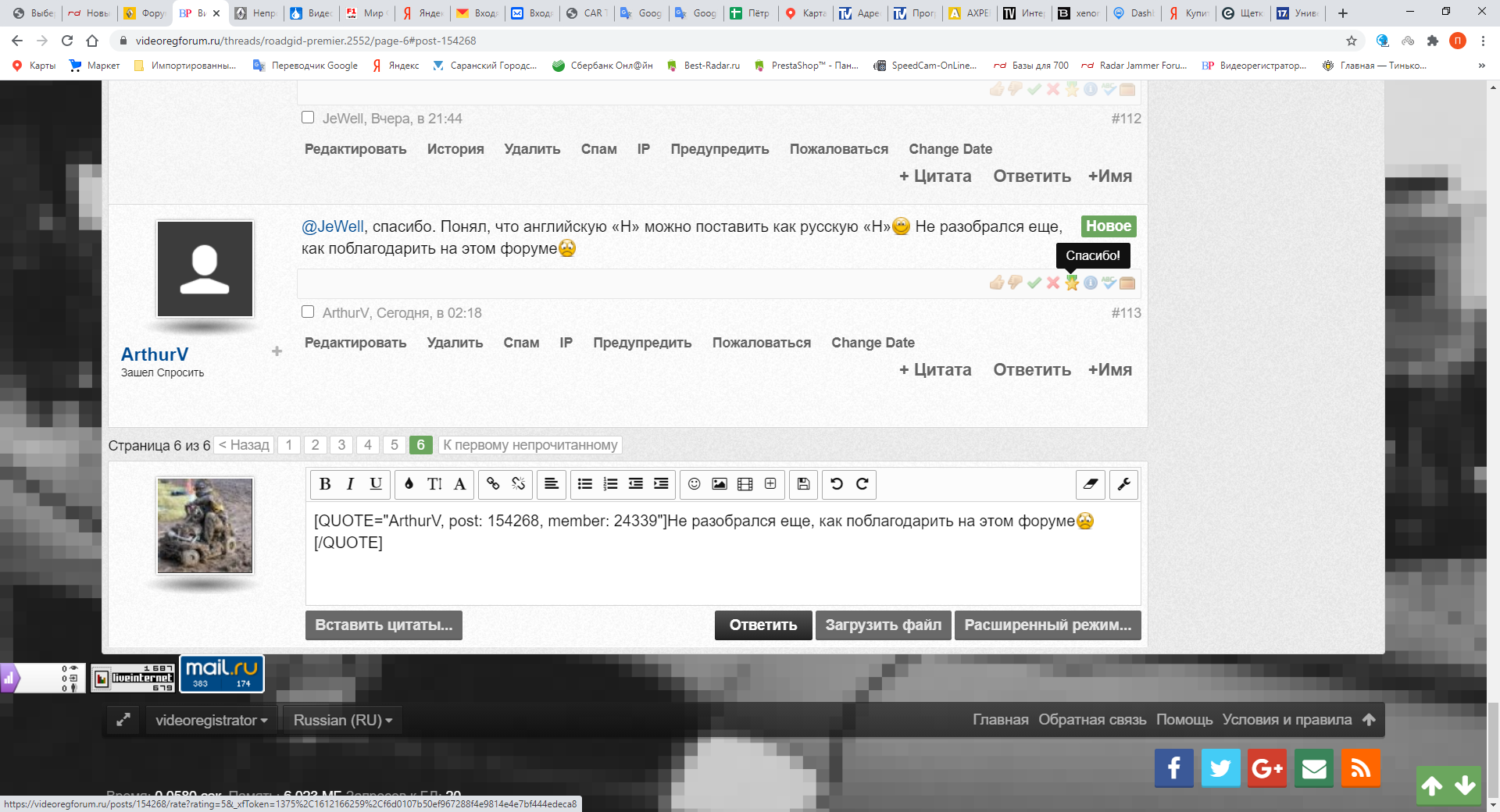
Task: Open the 'Яндекс' bookmark in bookmarks bar
Action: click(396, 66)
